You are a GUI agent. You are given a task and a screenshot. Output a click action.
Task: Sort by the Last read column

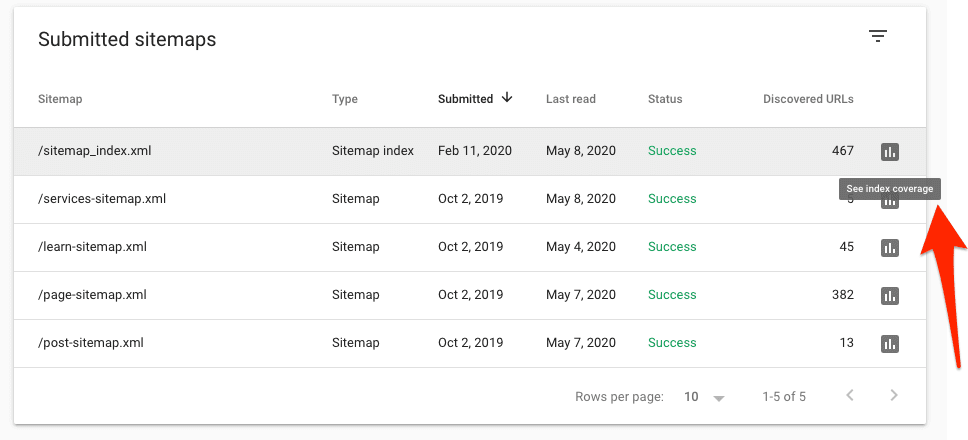click(570, 99)
